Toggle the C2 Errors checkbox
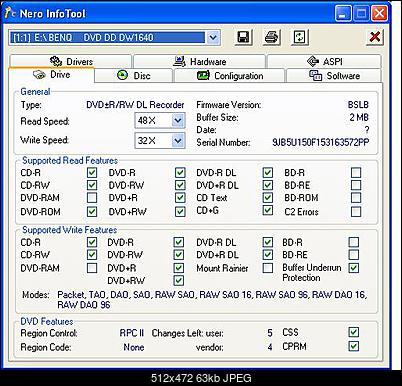This screenshot has width=402, height=386. [356, 211]
